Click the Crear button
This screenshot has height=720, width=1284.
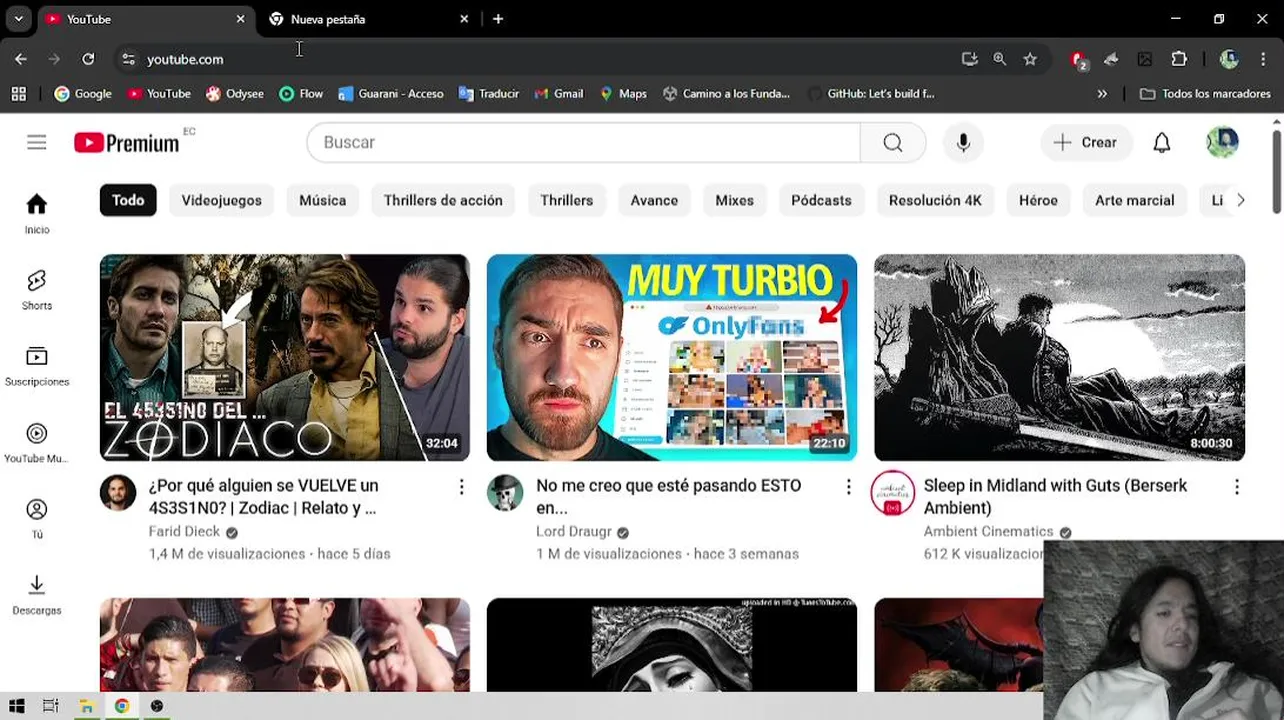pos(1086,143)
